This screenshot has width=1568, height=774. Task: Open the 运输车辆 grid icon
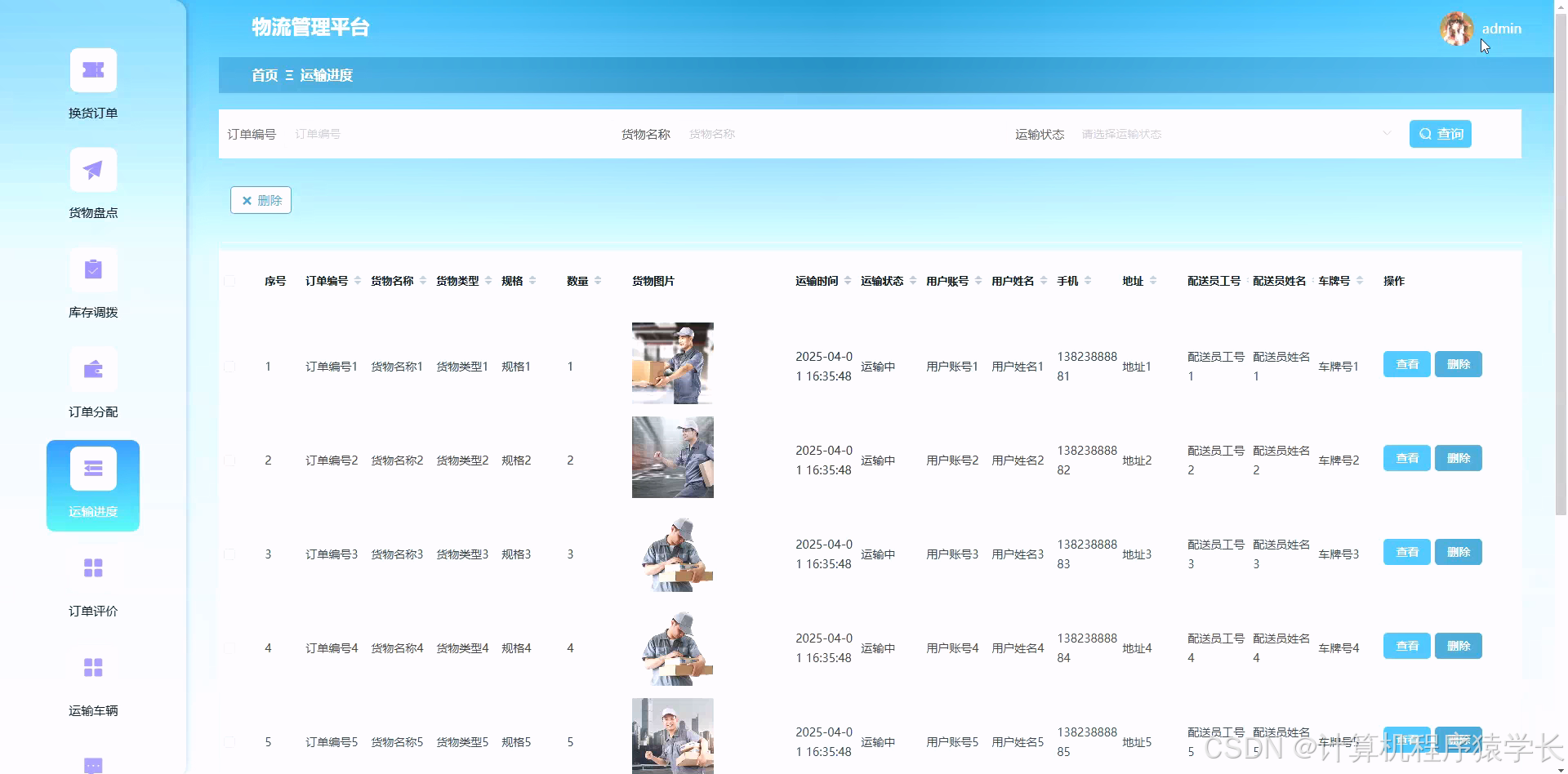click(93, 668)
